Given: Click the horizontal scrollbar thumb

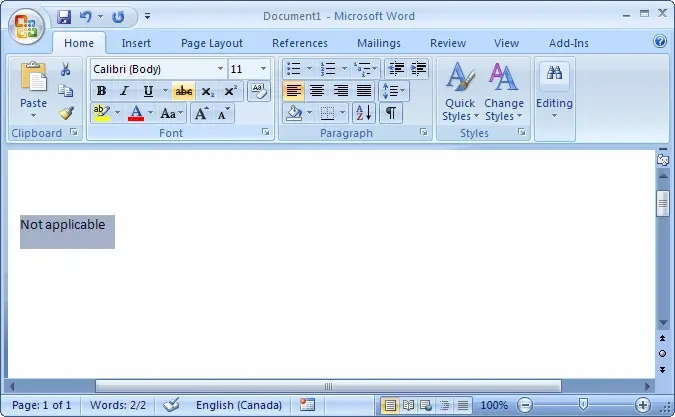Looking at the screenshot, I should pyautogui.click(x=328, y=386).
